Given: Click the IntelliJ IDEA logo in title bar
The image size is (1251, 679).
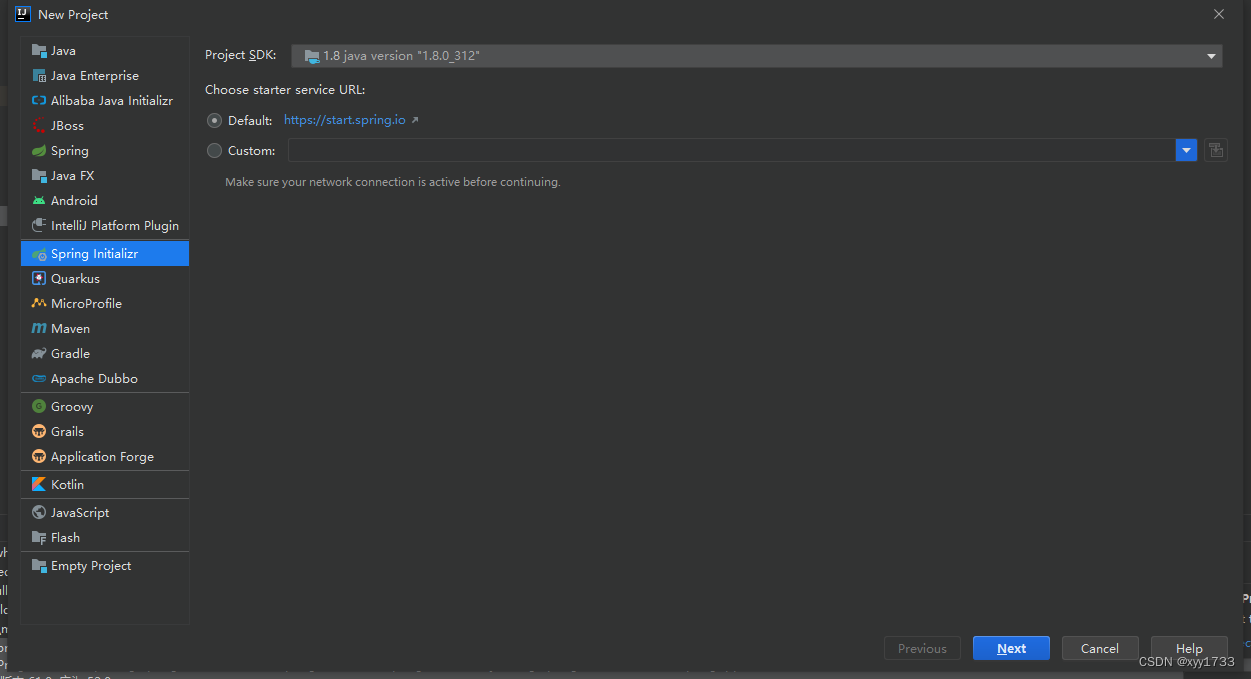Looking at the screenshot, I should (23, 14).
